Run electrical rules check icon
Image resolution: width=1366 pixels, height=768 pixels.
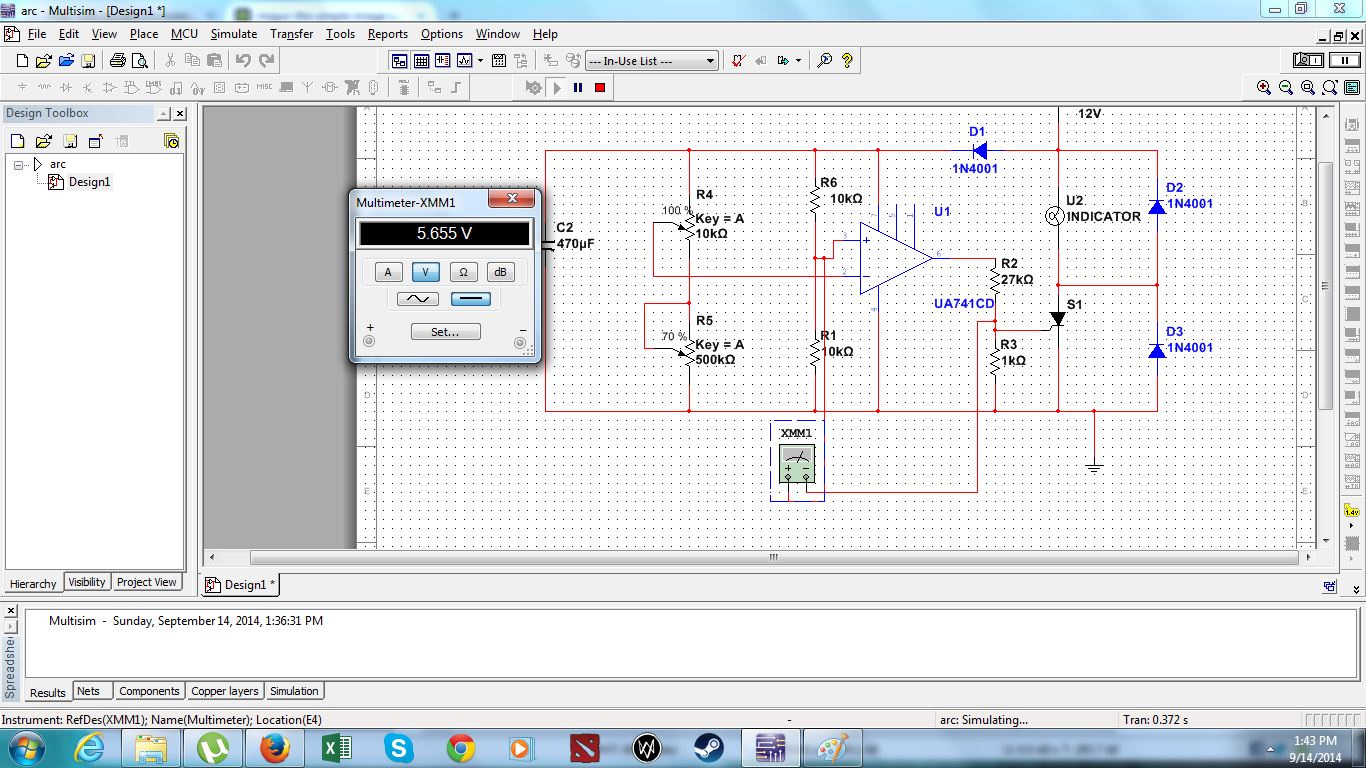(738, 61)
